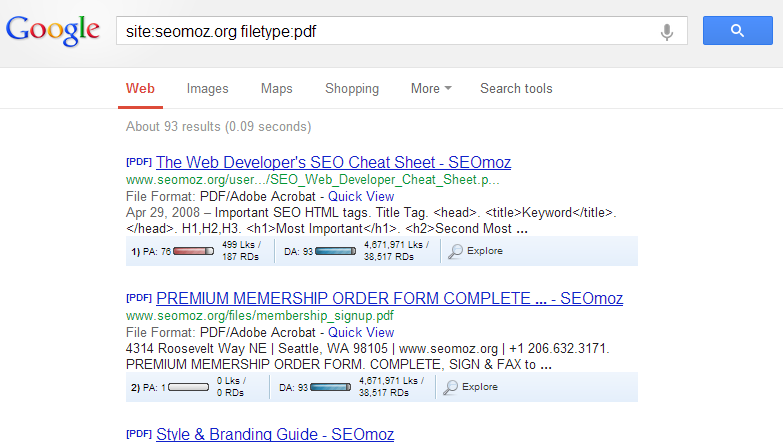Switch to the Maps tab

tap(276, 89)
